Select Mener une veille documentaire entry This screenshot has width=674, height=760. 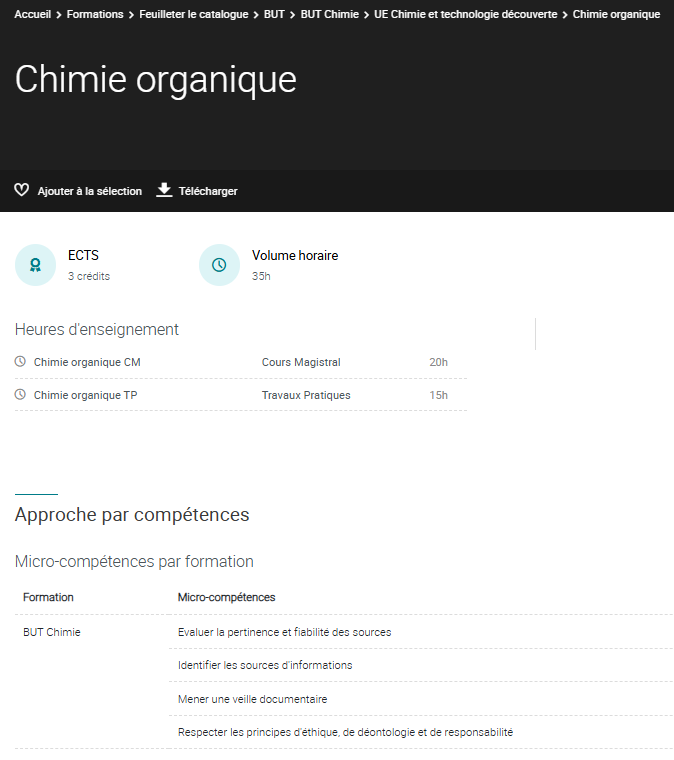click(252, 699)
